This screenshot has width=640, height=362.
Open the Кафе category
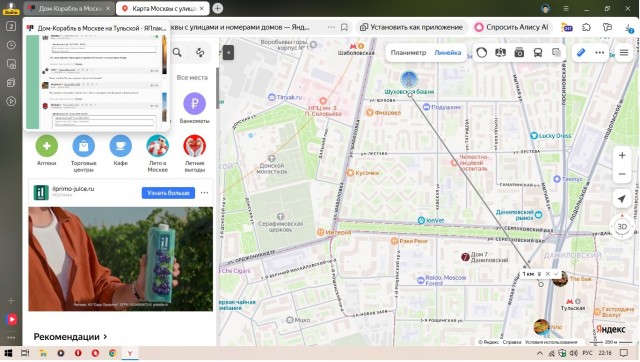coord(120,151)
